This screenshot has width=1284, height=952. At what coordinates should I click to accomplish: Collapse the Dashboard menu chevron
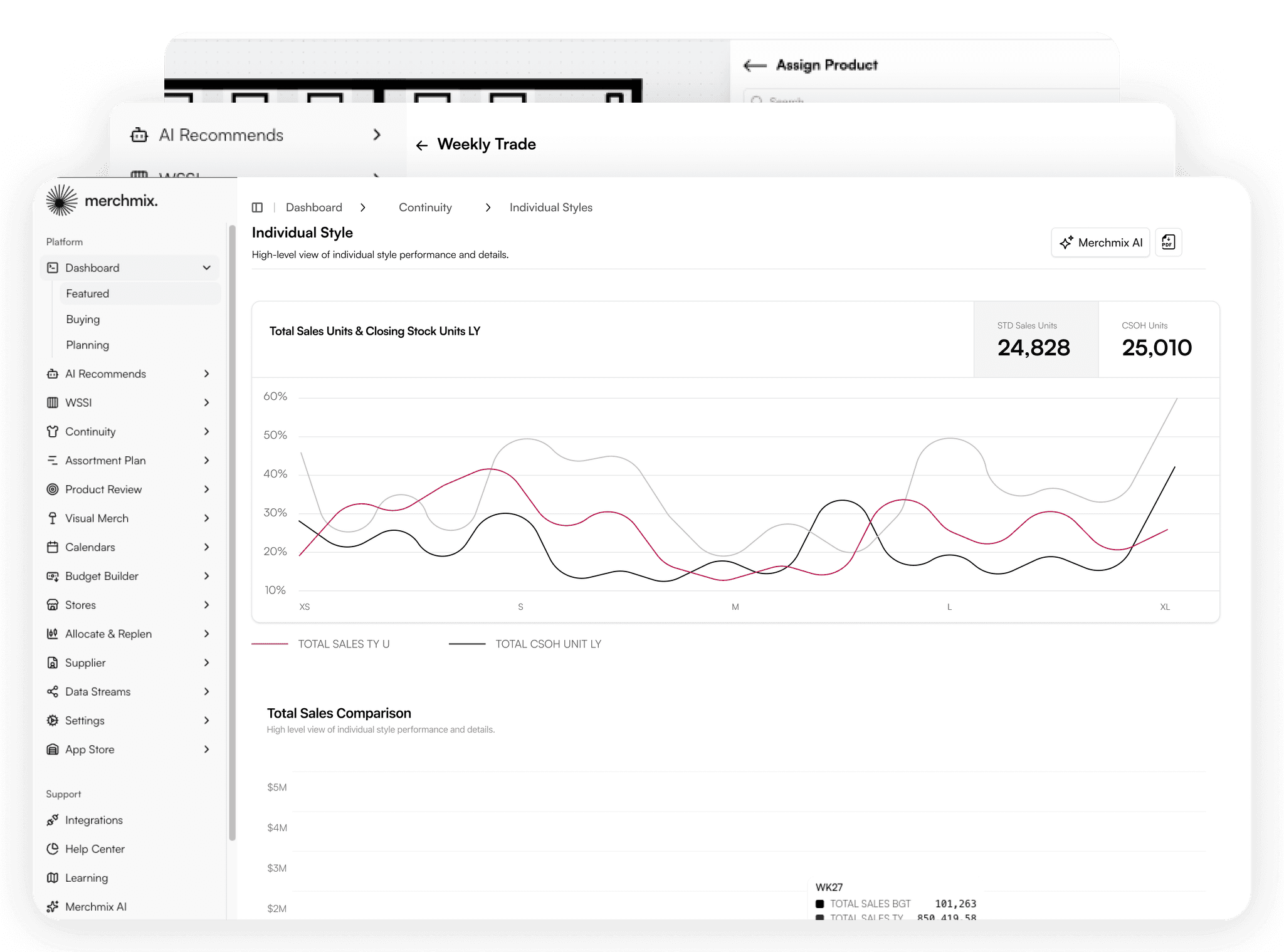click(206, 268)
